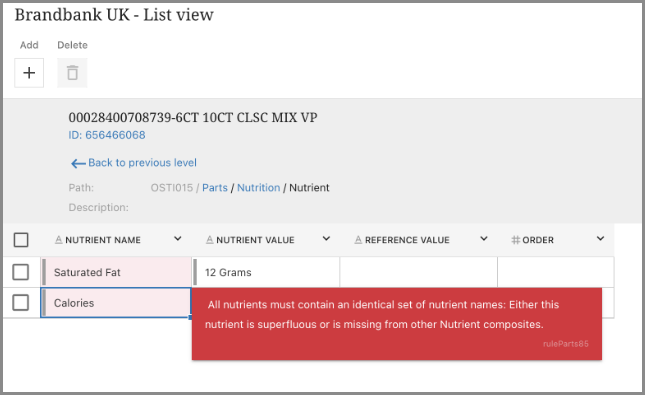Click the Delete trash can icon
This screenshot has height=395, width=645.
72,73
